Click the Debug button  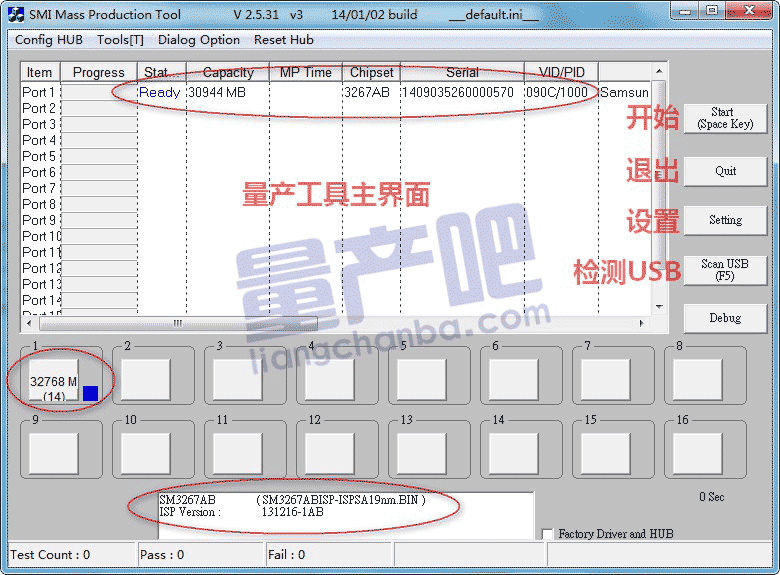point(725,318)
